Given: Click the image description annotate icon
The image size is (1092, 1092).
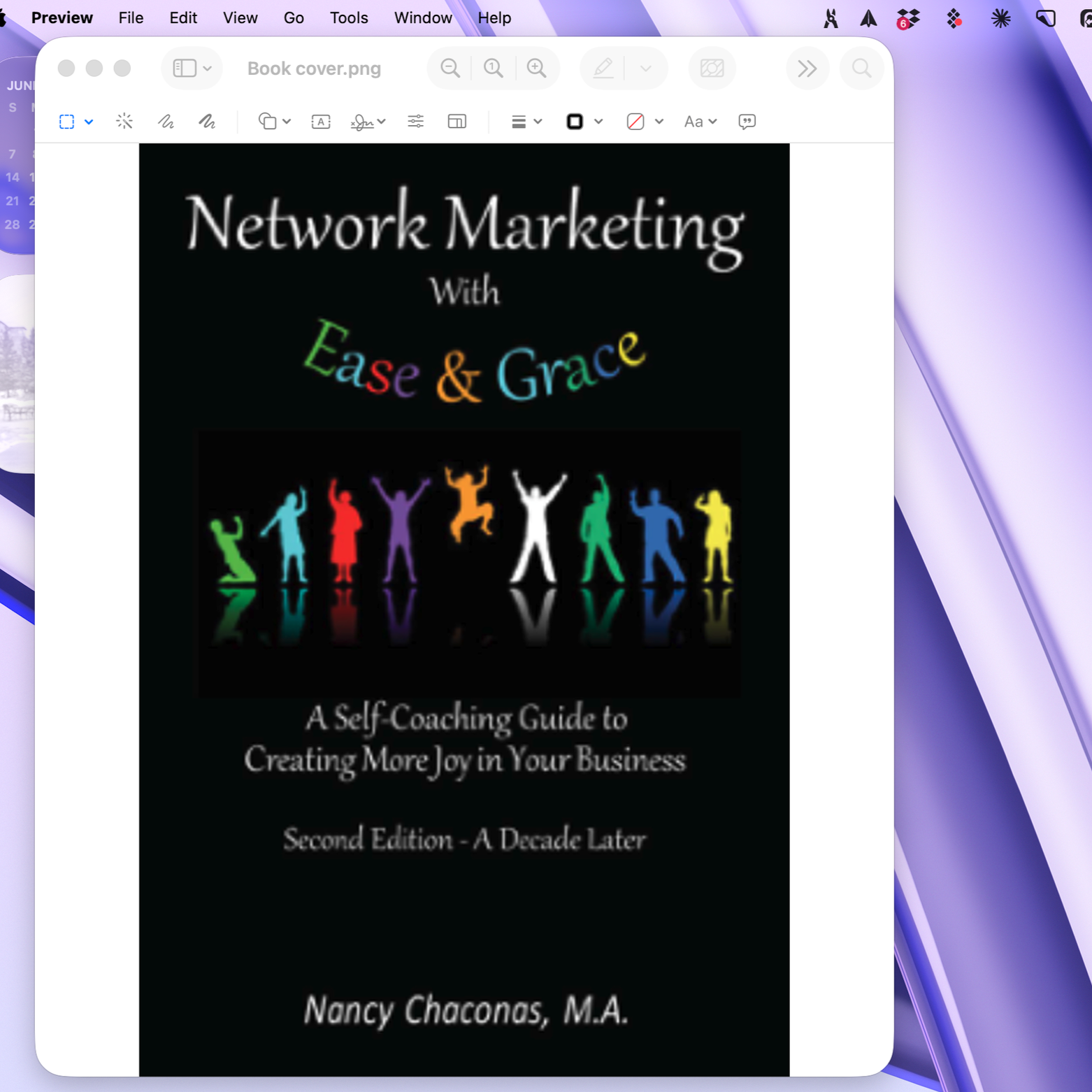Looking at the screenshot, I should (x=747, y=122).
